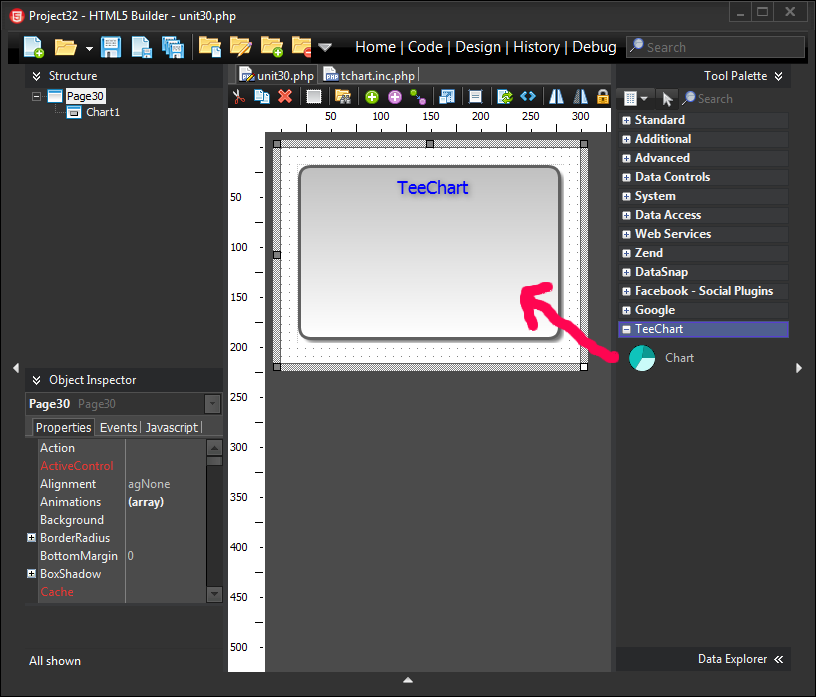The height and width of the screenshot is (697, 816).
Task: Save the file with the floppy icon
Action: pos(111,47)
